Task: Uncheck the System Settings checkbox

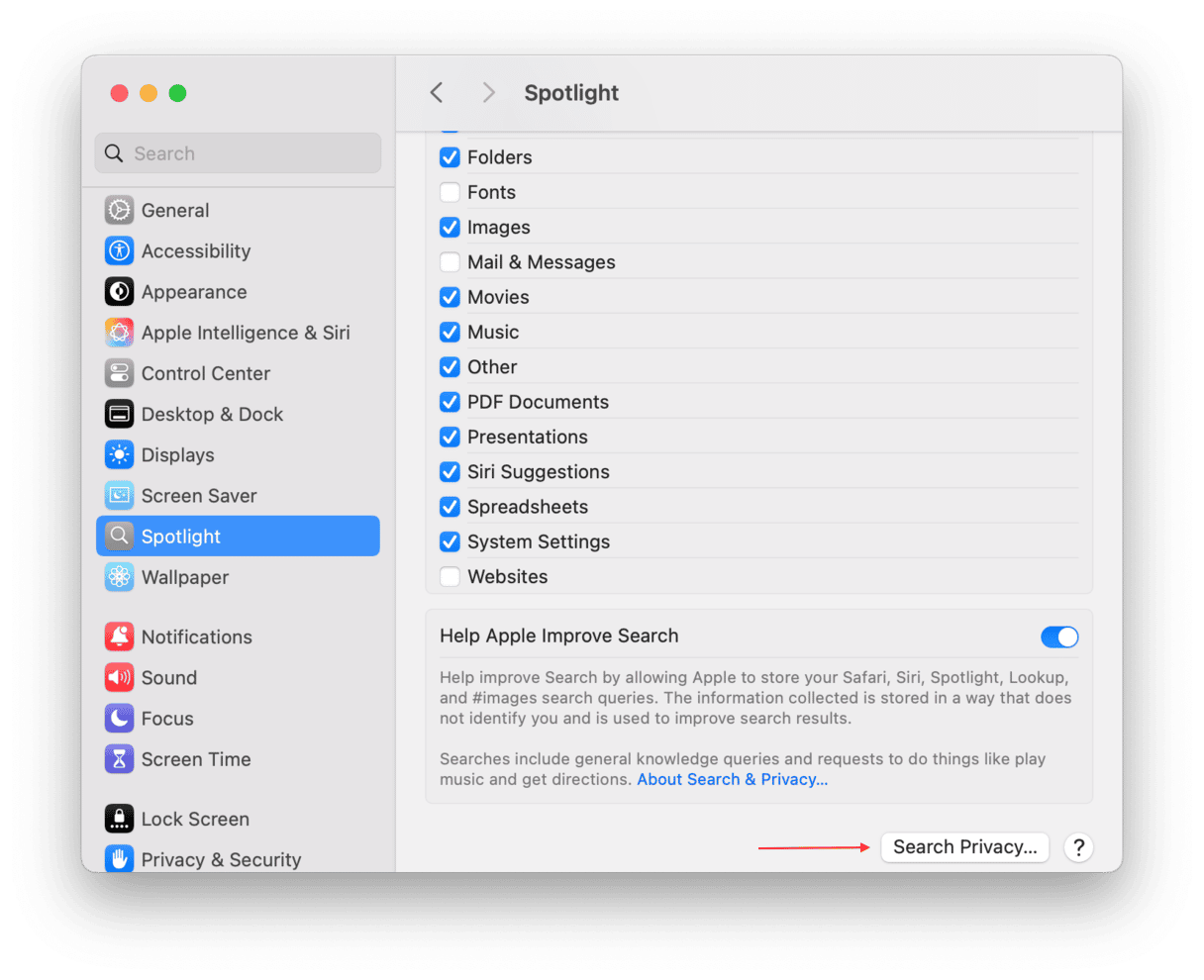Action: pyautogui.click(x=450, y=541)
